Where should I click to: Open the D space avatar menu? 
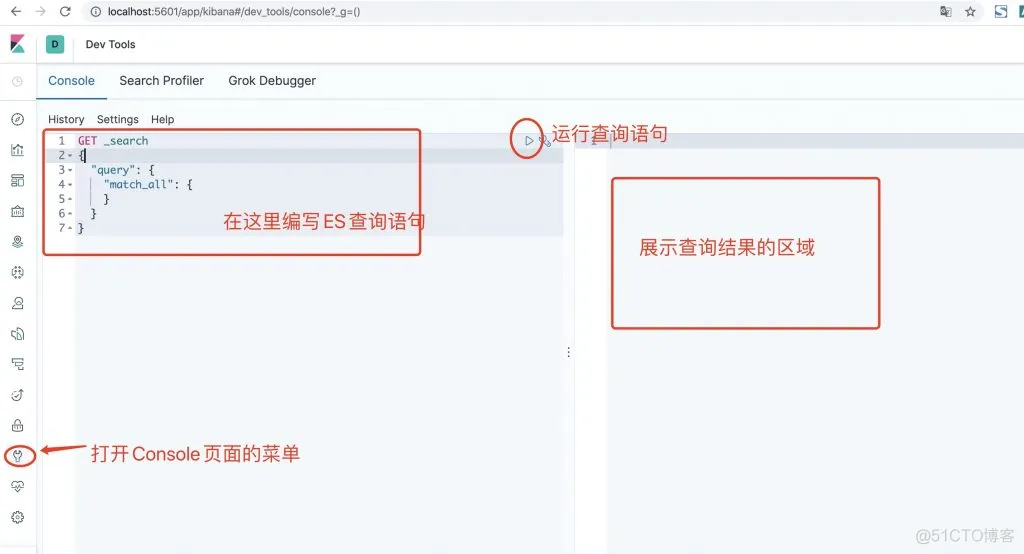[x=55, y=44]
